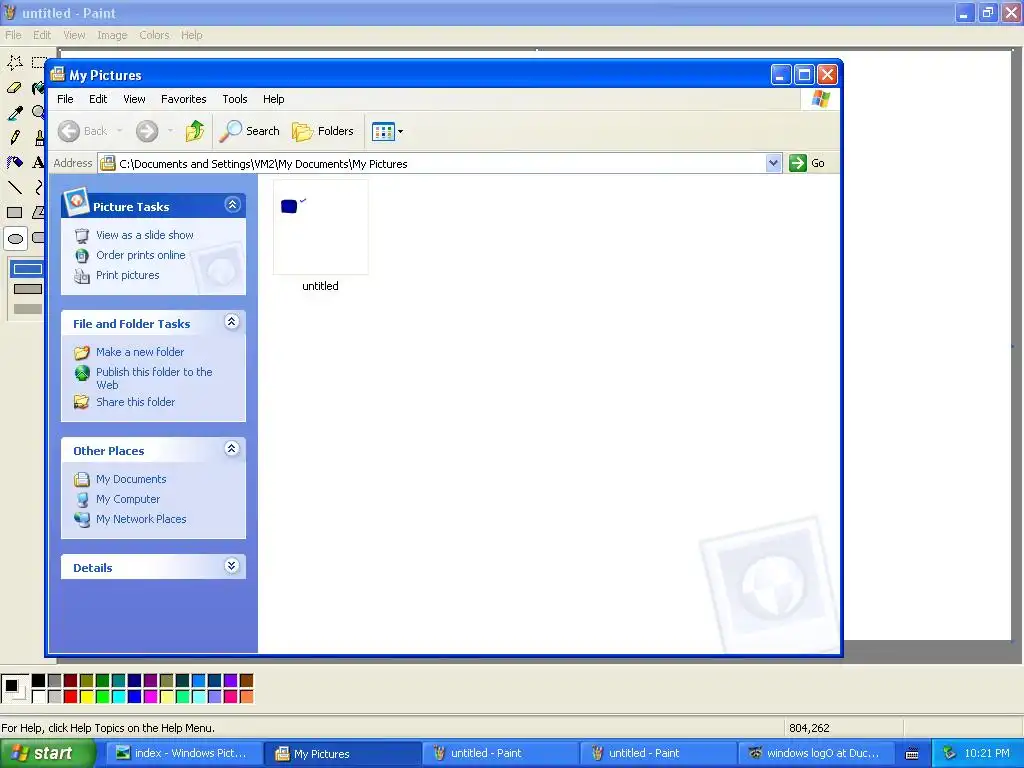Open the Edit menu in My Pictures
Screen dimensions: 1024x768
(98, 99)
